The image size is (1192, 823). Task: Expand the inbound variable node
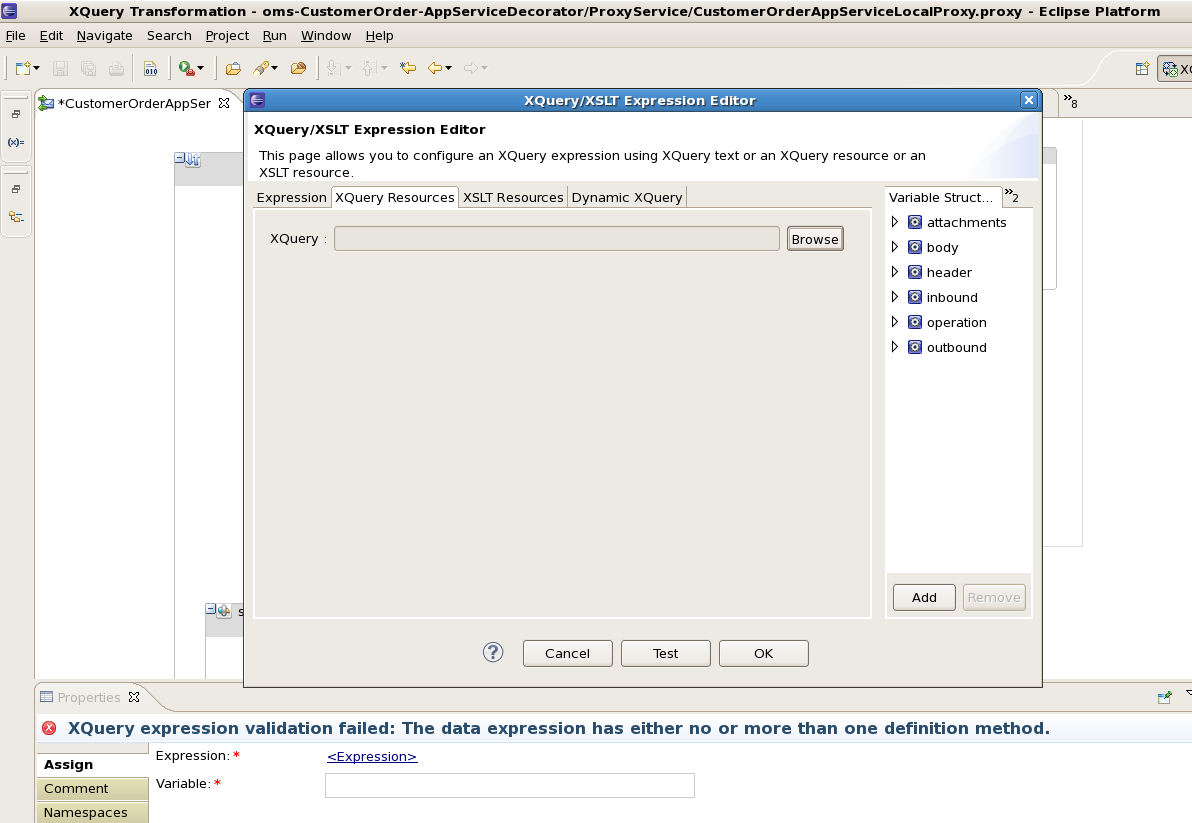pyautogui.click(x=895, y=297)
